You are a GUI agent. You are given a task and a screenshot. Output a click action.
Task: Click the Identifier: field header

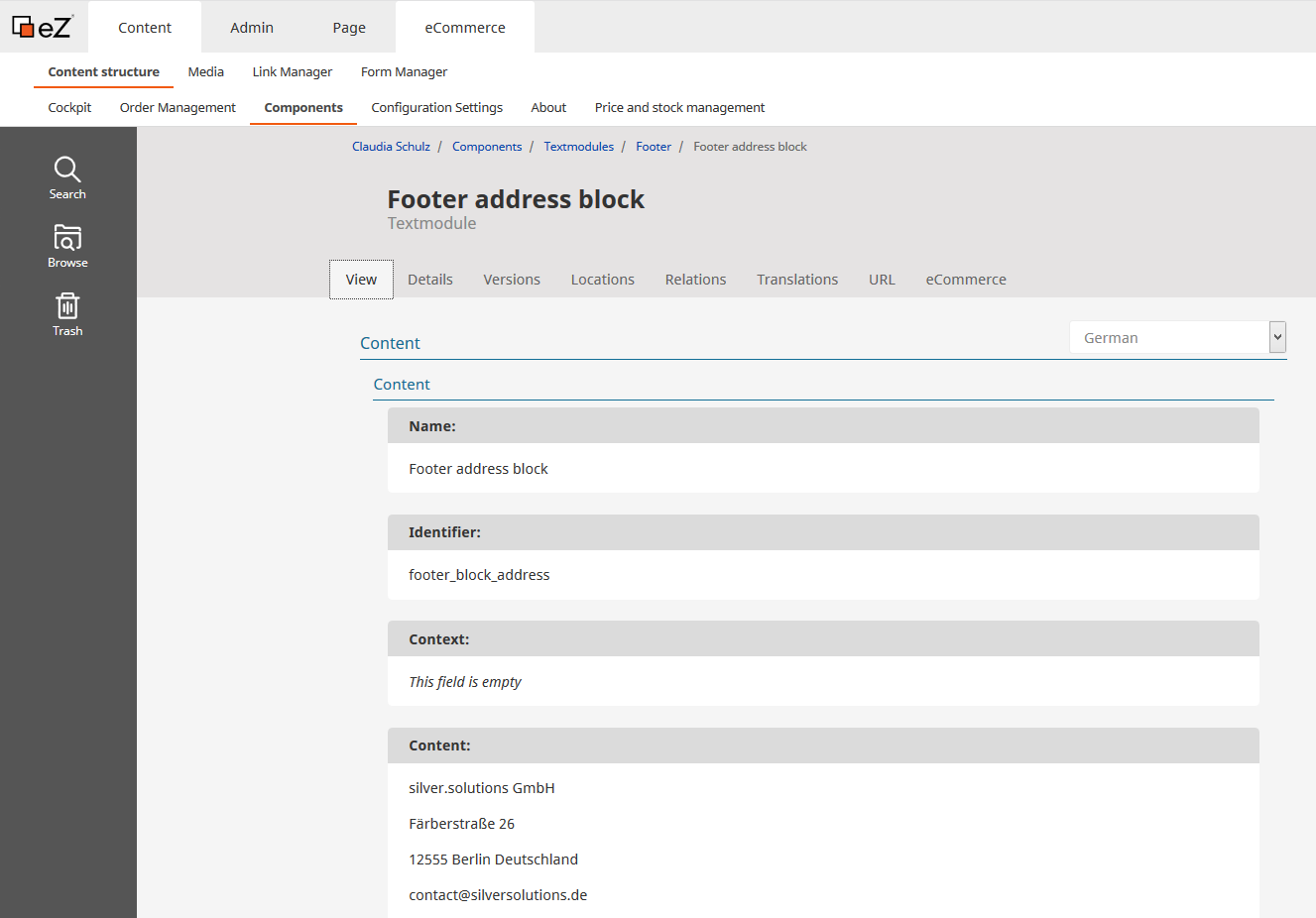[x=823, y=532]
